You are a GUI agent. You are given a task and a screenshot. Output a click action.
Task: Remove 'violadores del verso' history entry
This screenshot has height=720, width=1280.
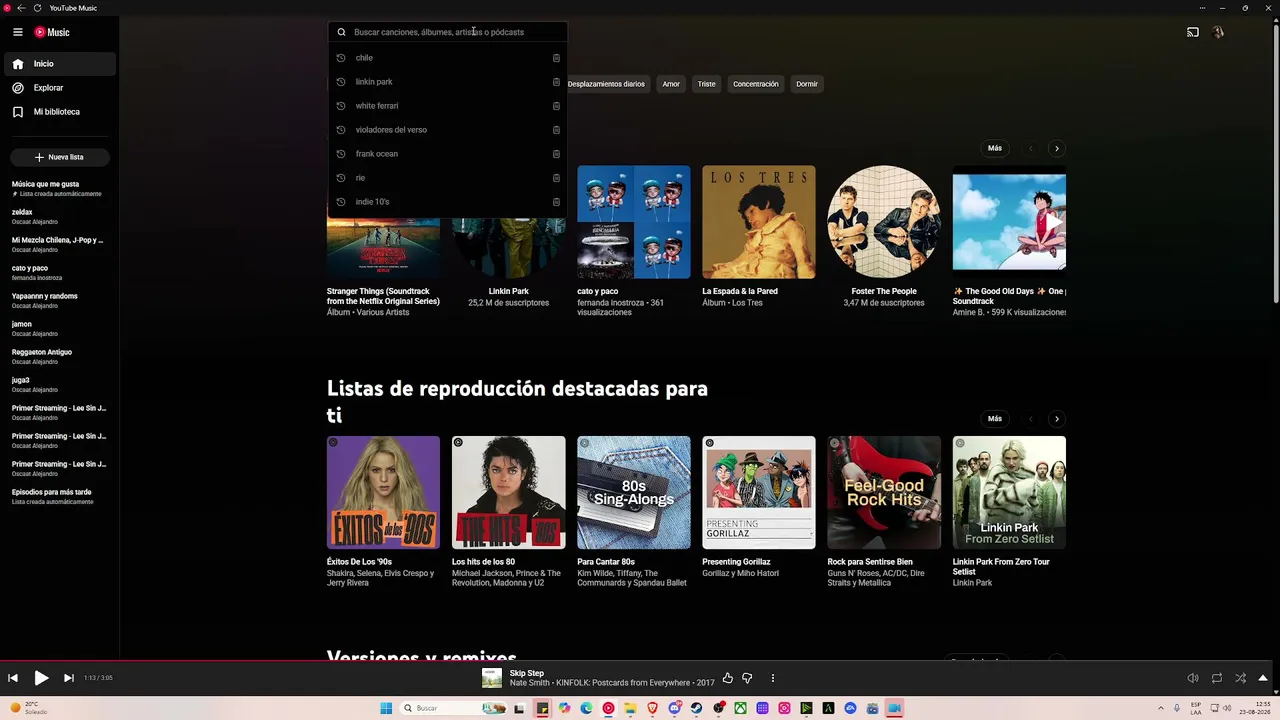pos(556,130)
